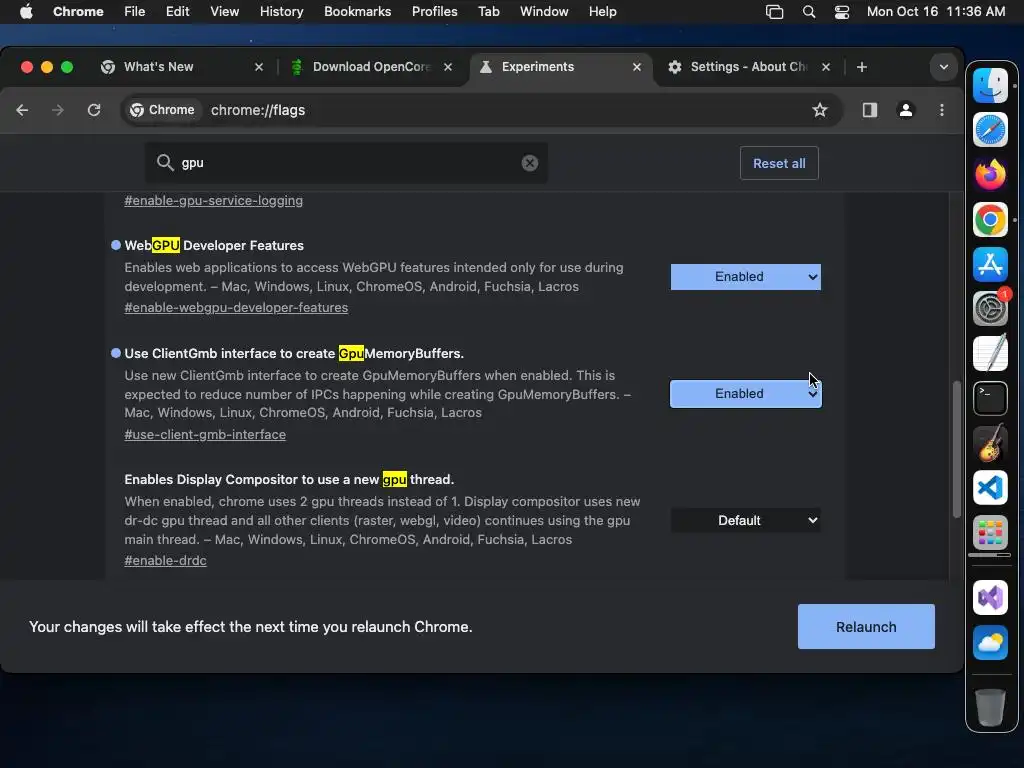This screenshot has height=768, width=1024.
Task: Open the File menu
Action: 135,12
